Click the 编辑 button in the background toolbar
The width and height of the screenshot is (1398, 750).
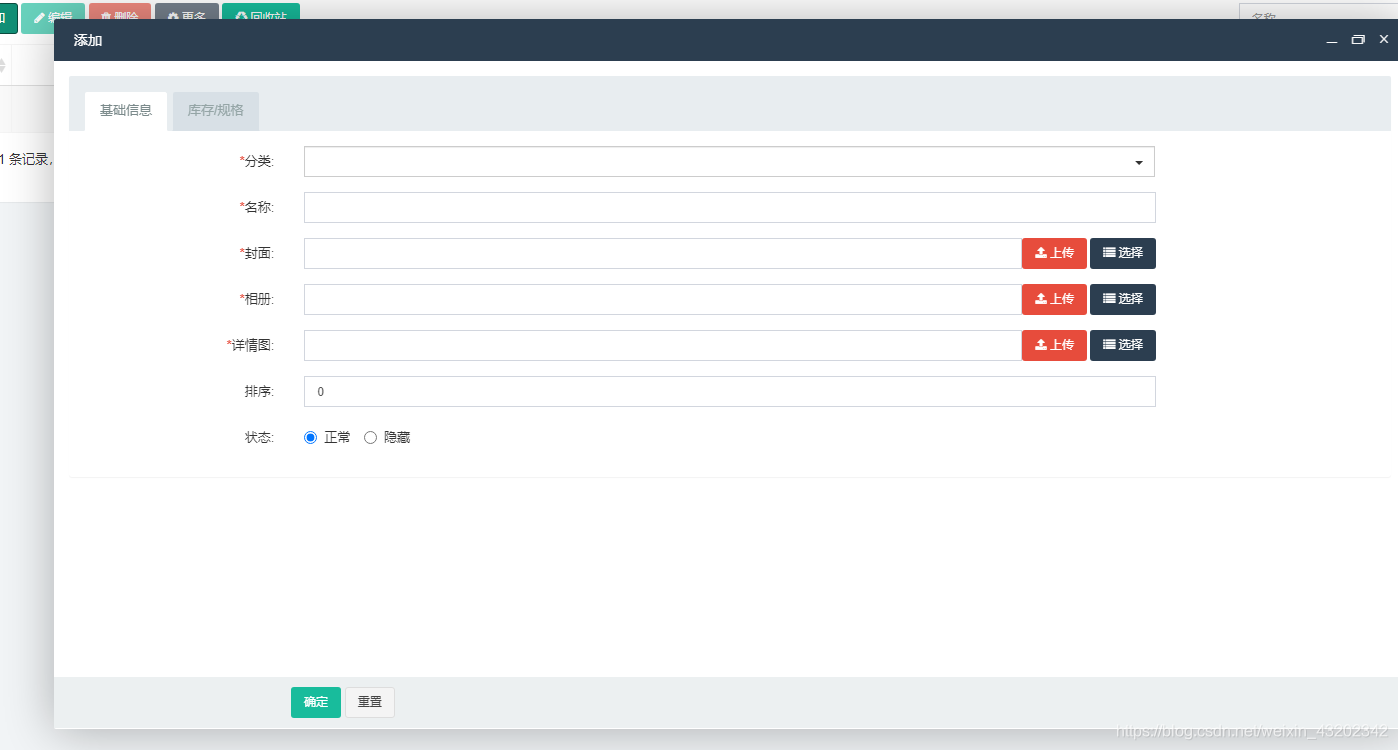[x=53, y=11]
